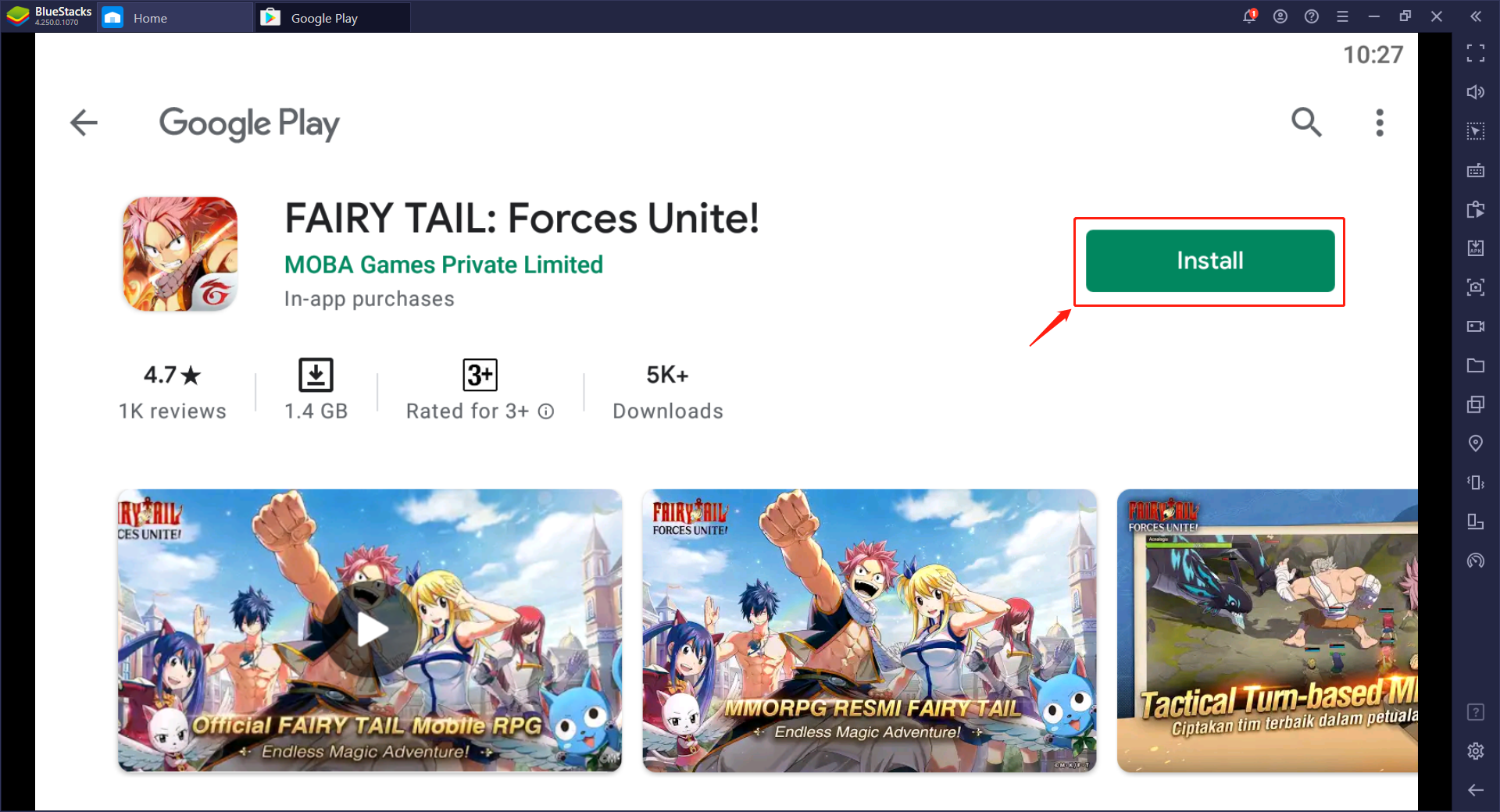
Task: Open BlueStacks help question mark
Action: pyautogui.click(x=1312, y=16)
